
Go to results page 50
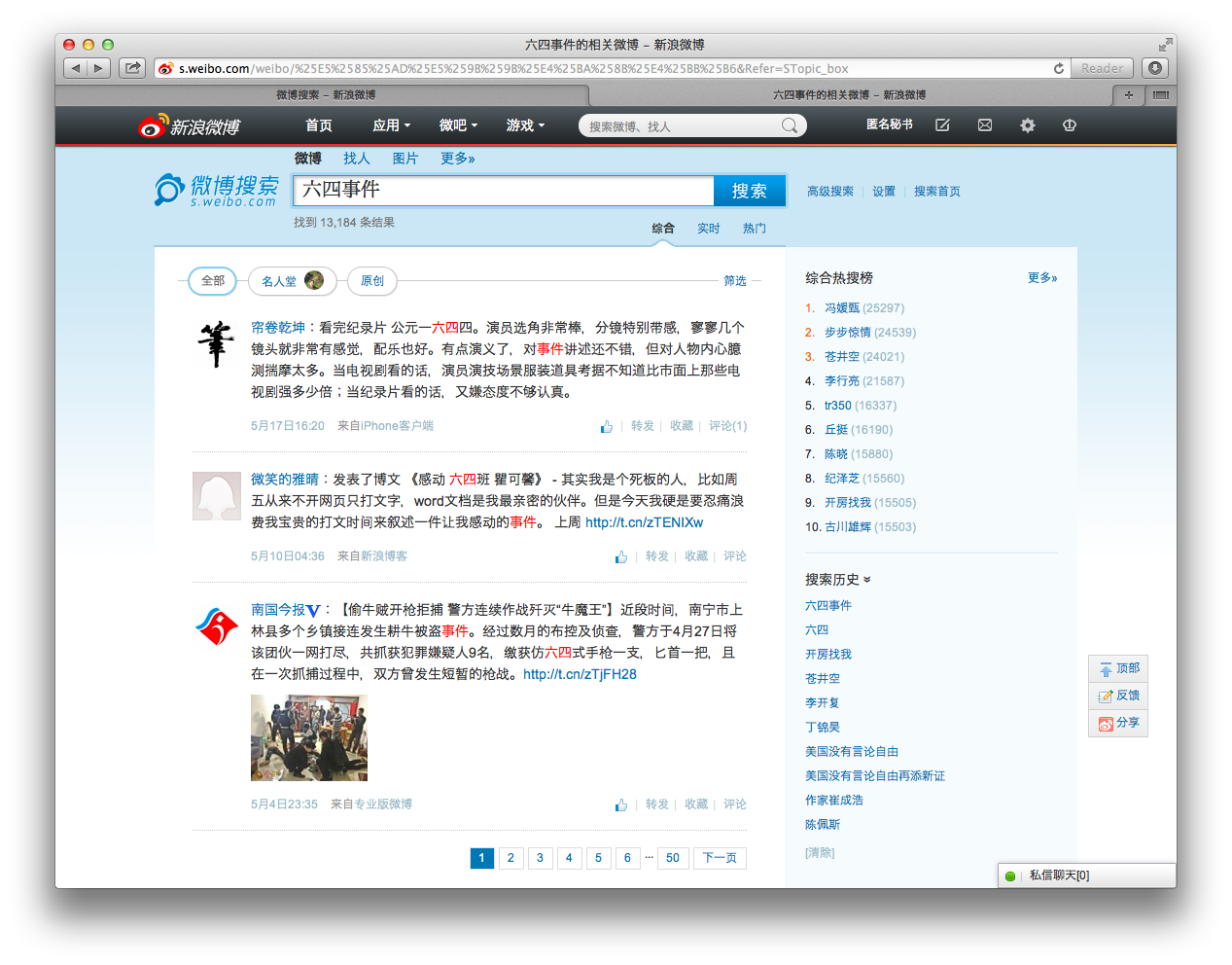(673, 858)
